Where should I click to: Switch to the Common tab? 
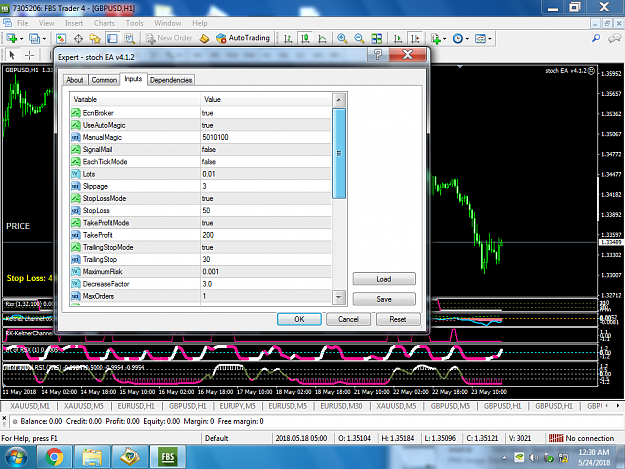coord(104,80)
